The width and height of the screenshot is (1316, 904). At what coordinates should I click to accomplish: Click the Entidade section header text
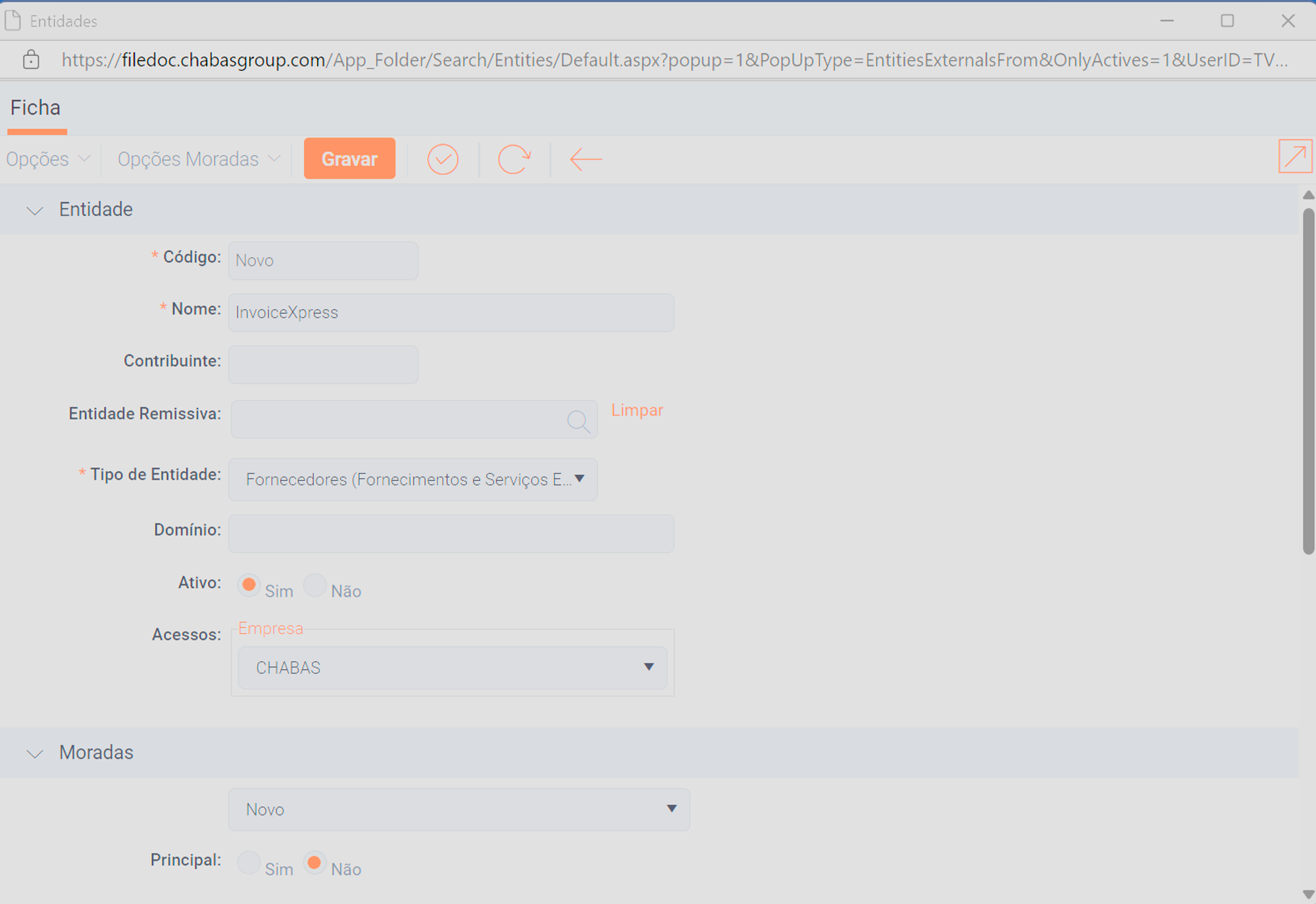96,209
